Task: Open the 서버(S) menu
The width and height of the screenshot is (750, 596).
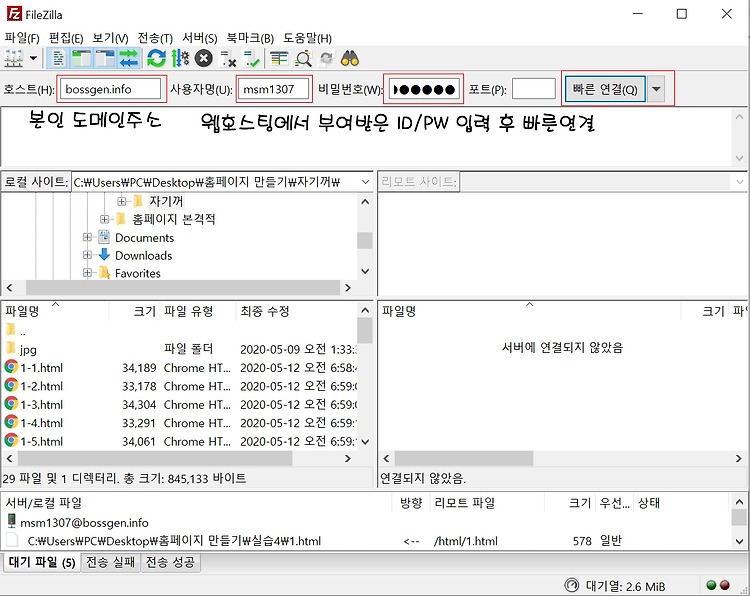Action: (x=199, y=37)
